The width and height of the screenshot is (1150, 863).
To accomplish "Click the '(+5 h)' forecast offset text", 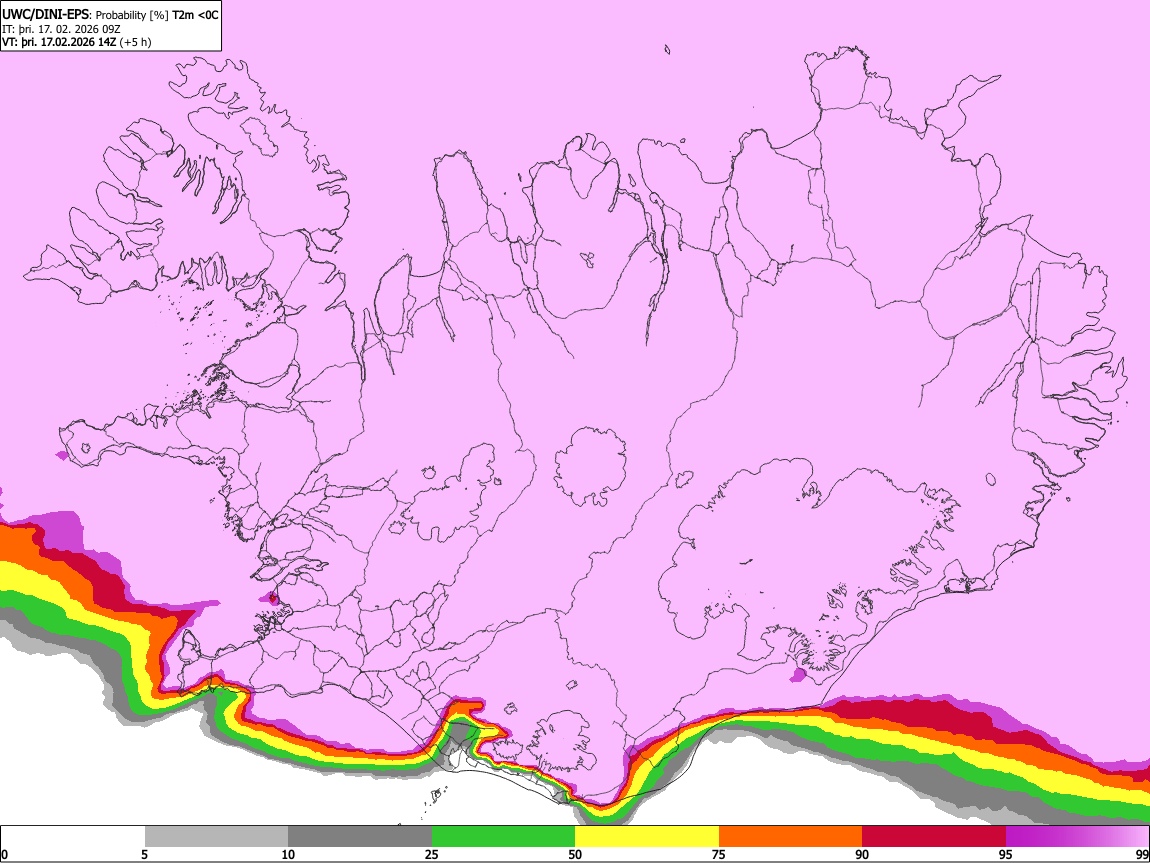I will (136, 42).
